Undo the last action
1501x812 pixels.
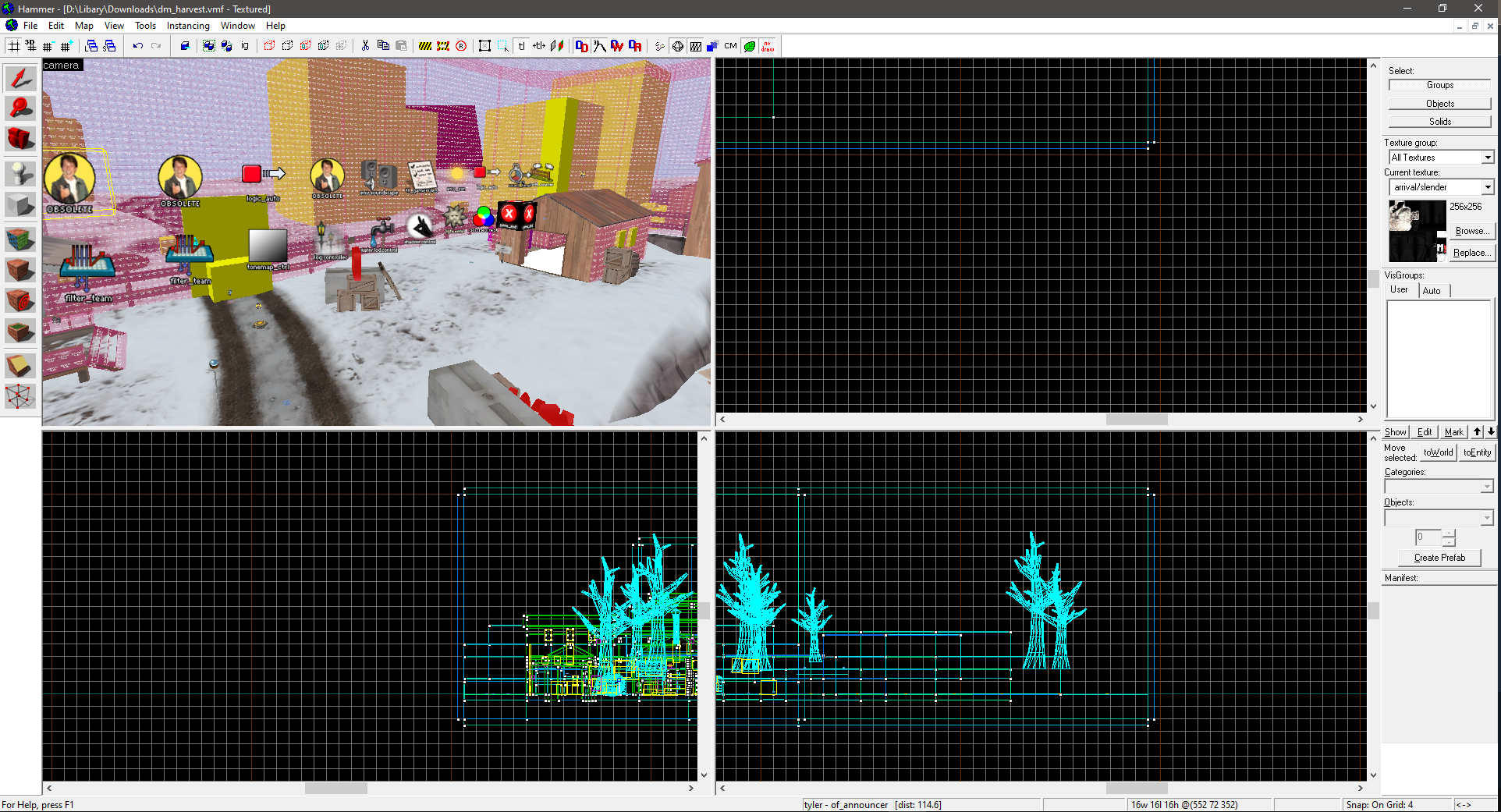137,46
